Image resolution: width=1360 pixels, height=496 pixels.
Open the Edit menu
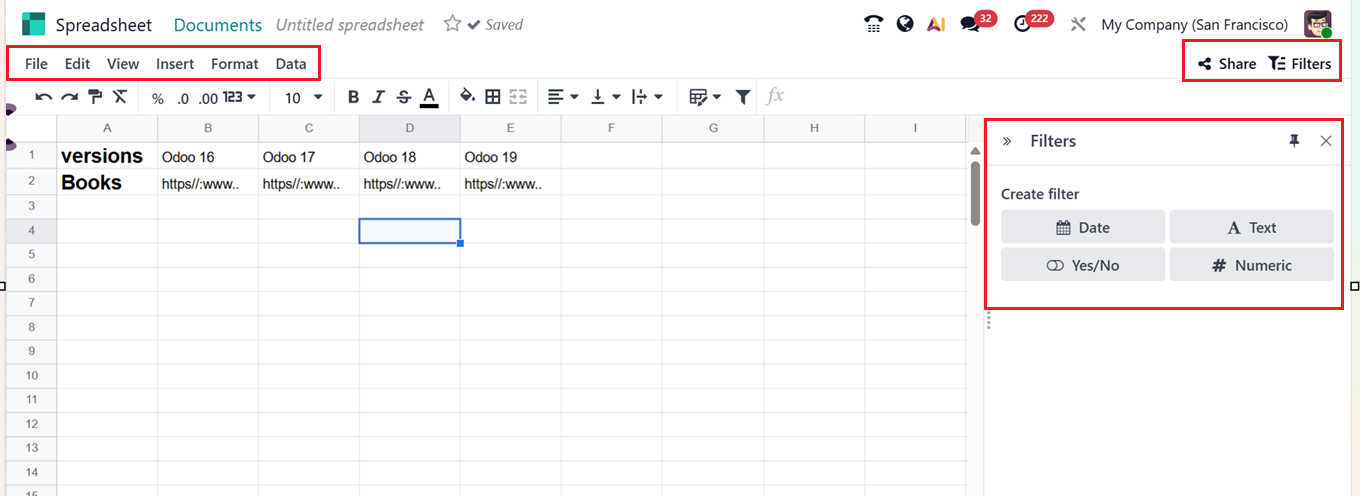point(78,63)
